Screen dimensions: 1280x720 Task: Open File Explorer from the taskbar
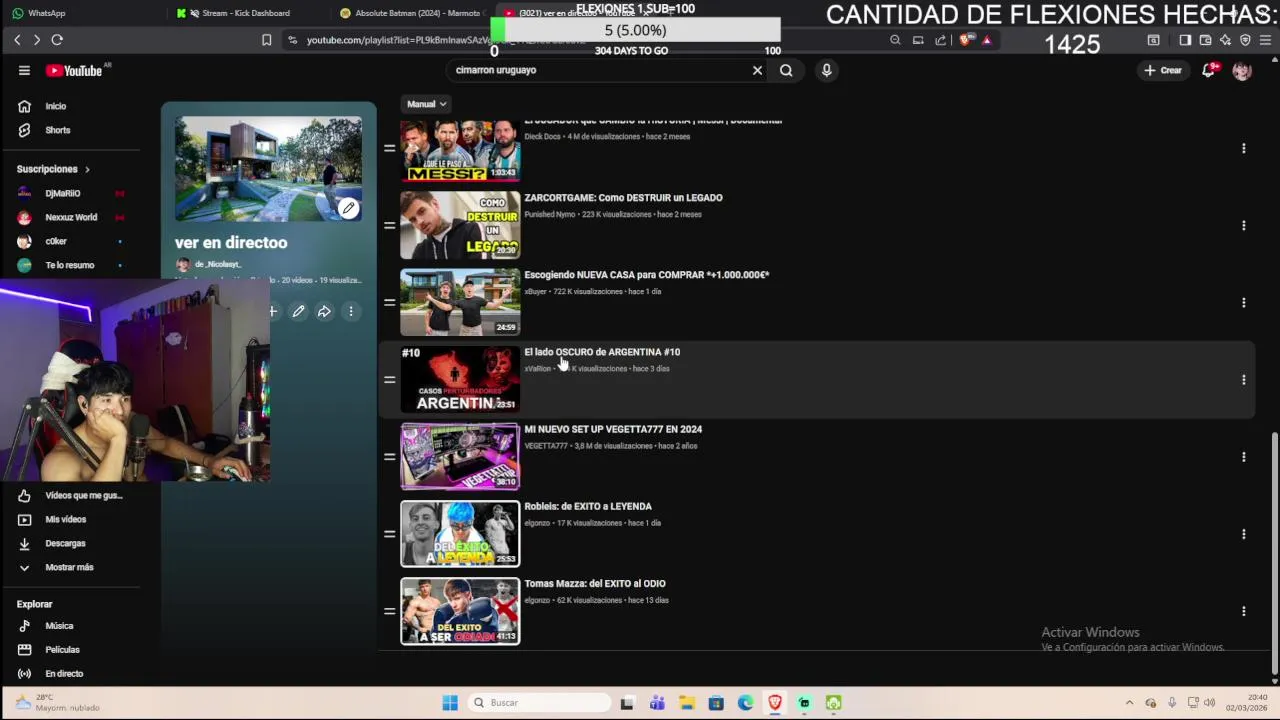686,703
